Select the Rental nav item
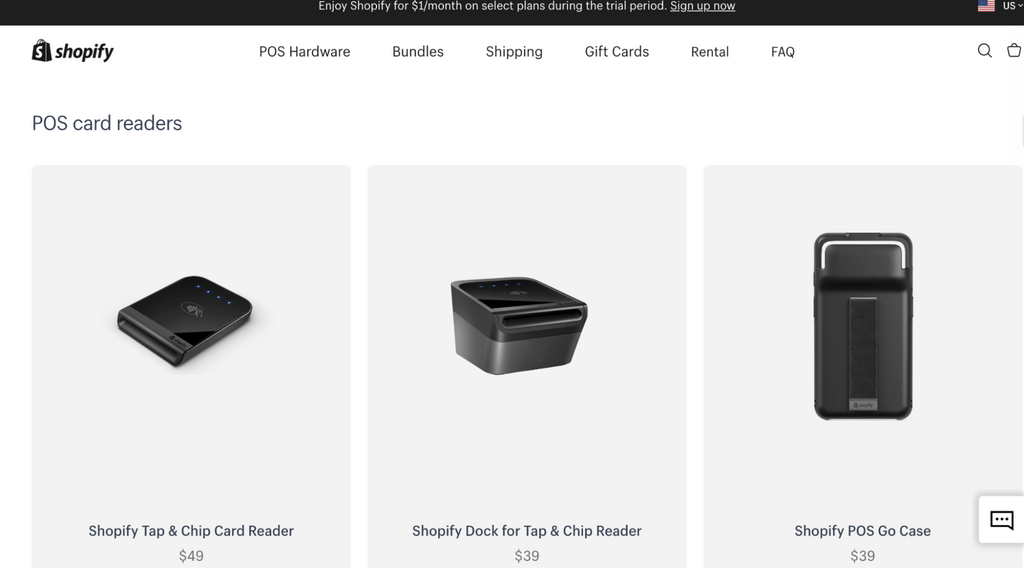The image size is (1024, 568). pos(710,52)
